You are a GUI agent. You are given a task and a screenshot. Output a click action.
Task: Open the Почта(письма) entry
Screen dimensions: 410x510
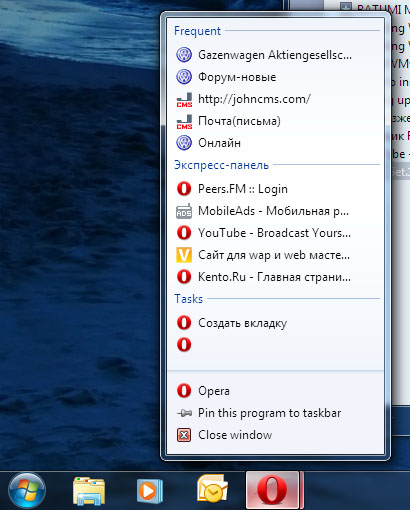(275, 121)
